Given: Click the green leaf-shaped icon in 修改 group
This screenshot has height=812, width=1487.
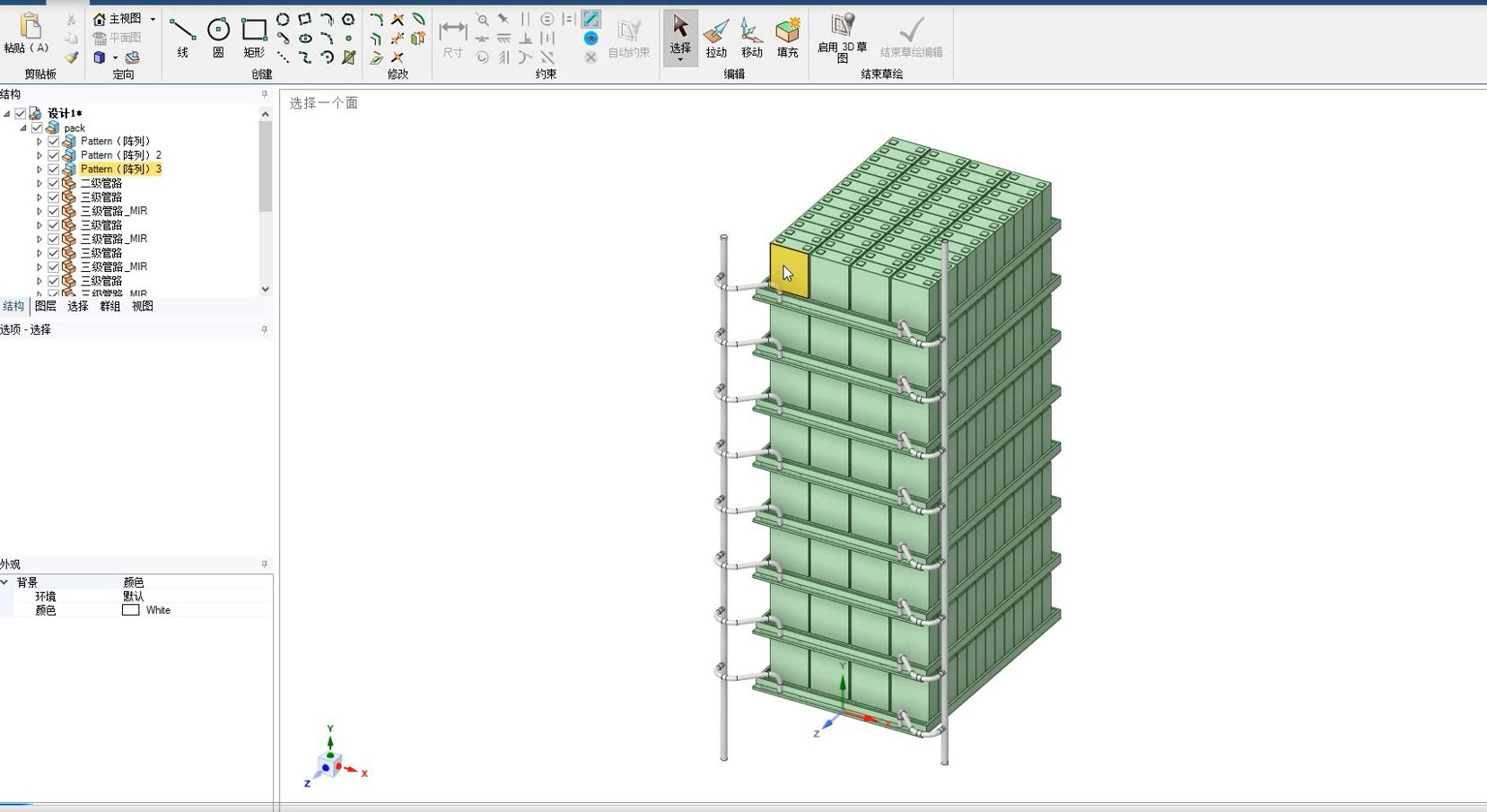Looking at the screenshot, I should (x=419, y=19).
